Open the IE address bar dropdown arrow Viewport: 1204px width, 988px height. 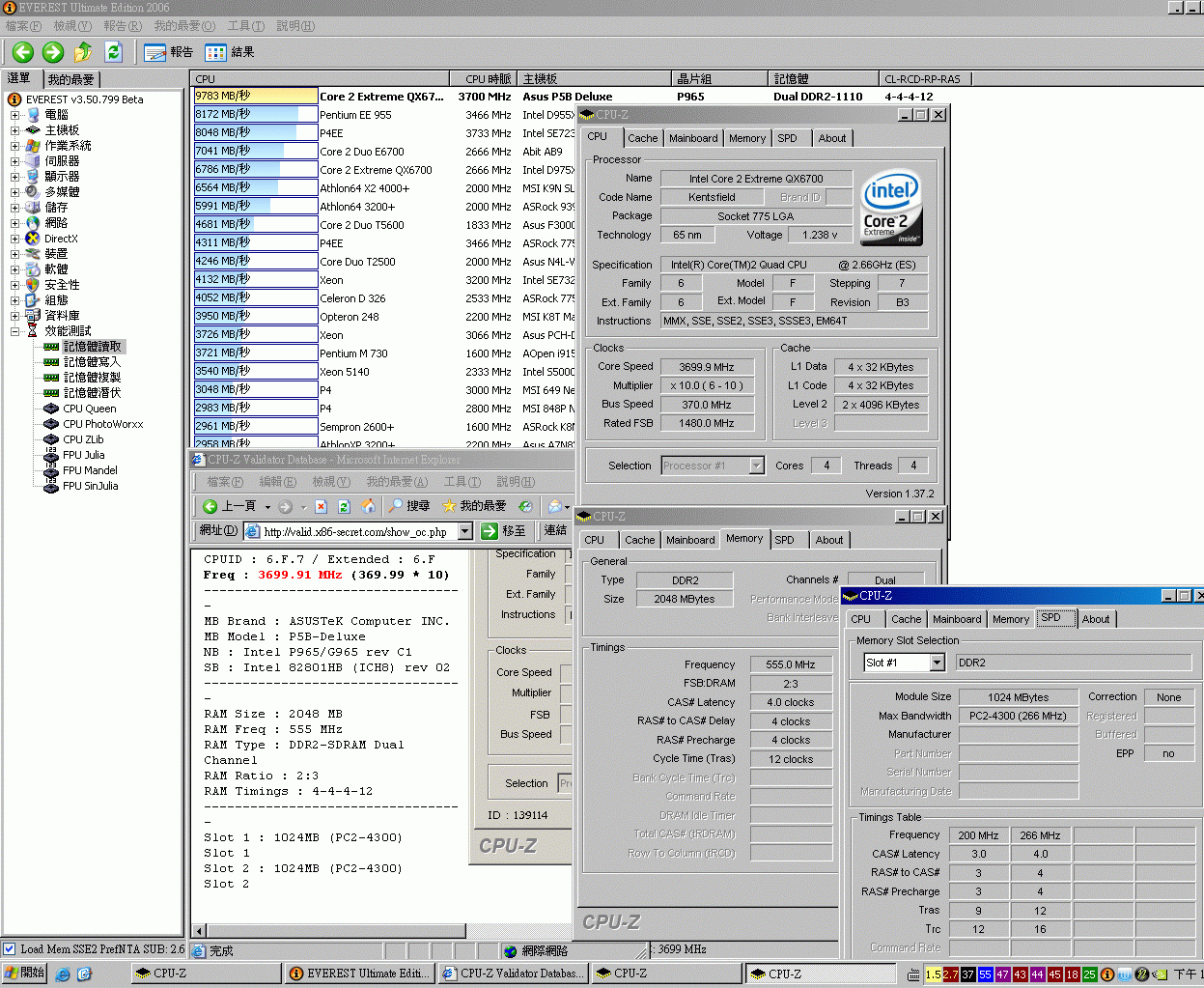coord(464,531)
